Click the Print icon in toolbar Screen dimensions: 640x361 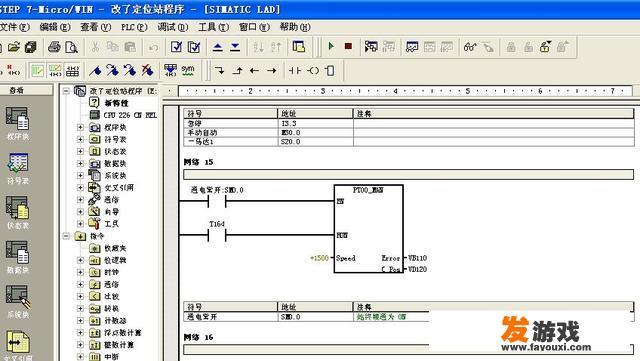point(54,47)
